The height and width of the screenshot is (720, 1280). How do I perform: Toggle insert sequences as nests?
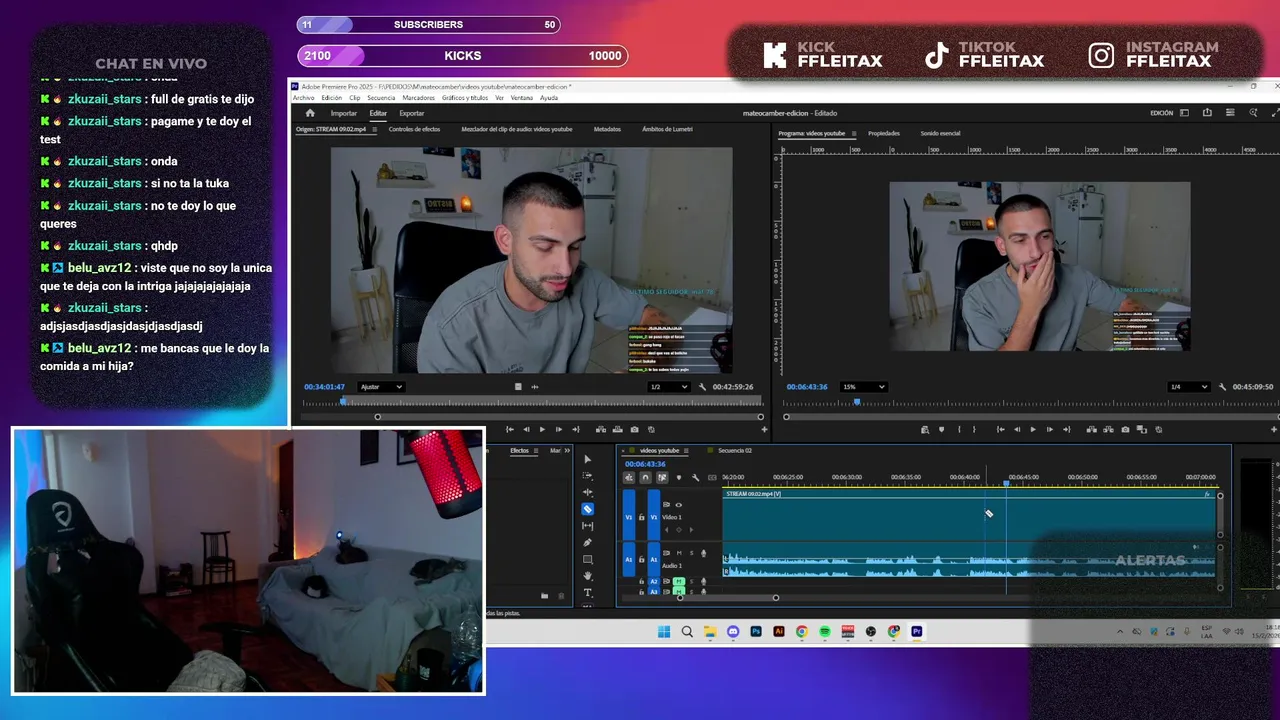629,478
